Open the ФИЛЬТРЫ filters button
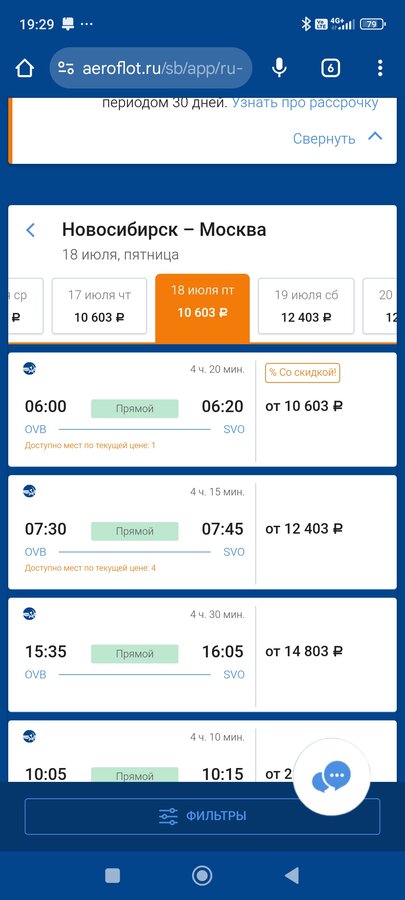The height and width of the screenshot is (900, 405). (202, 816)
